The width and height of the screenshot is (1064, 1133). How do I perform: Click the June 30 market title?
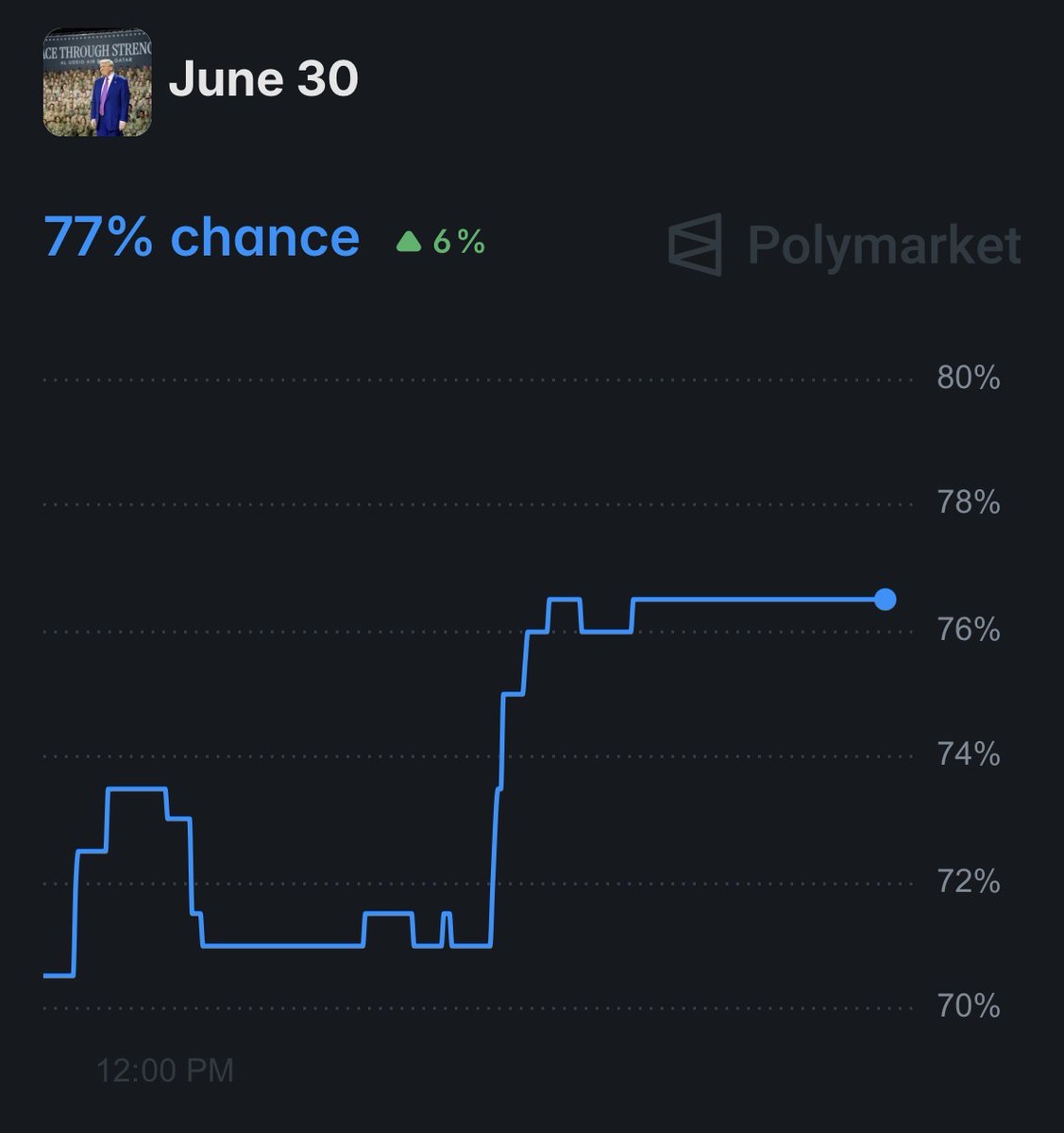[263, 79]
